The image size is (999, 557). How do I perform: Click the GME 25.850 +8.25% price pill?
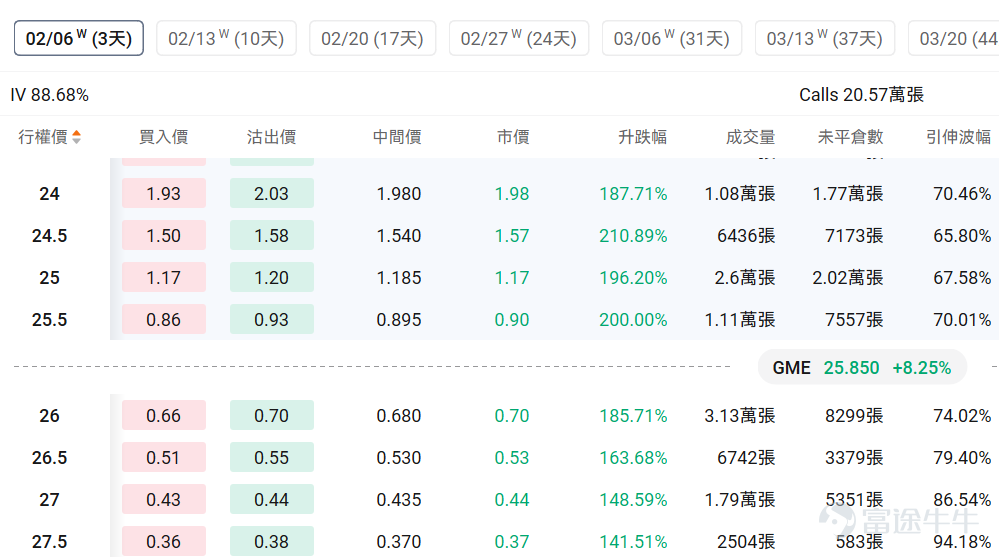pyautogui.click(x=862, y=368)
